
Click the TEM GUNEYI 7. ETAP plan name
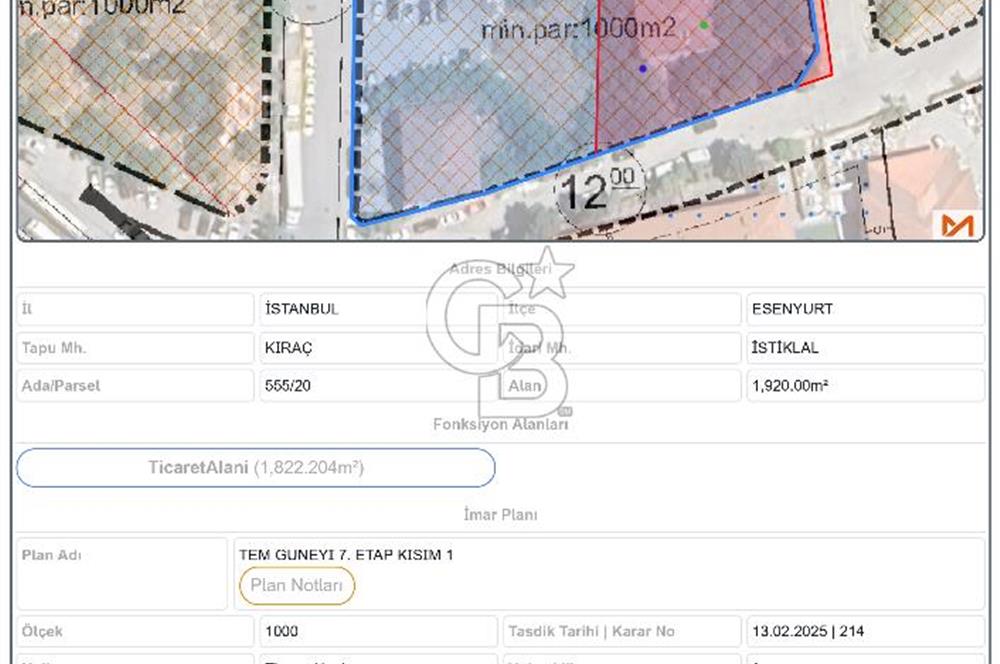[346, 554]
